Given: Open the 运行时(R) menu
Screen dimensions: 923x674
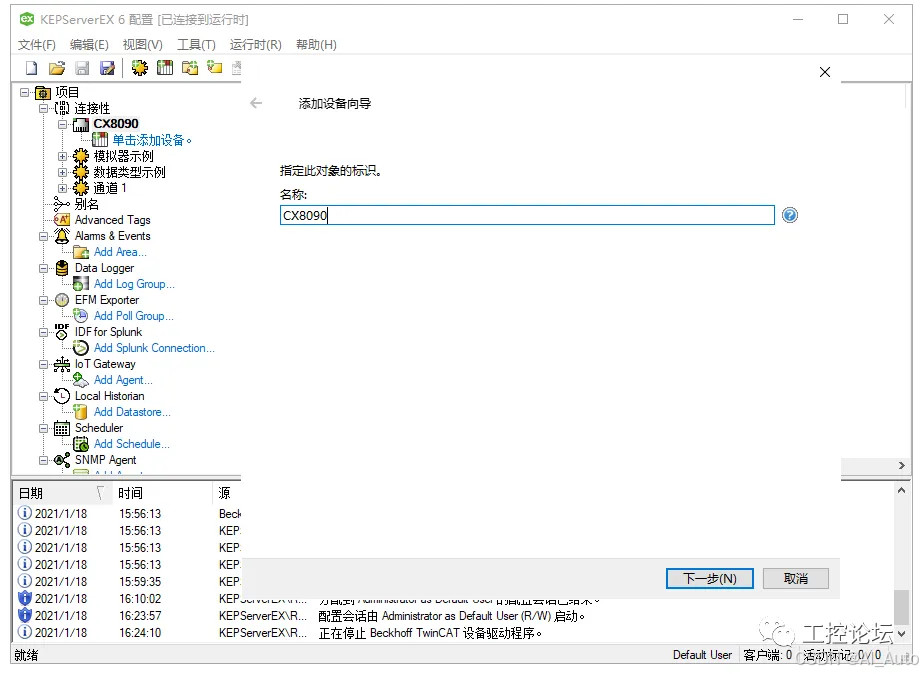Looking at the screenshot, I should (x=255, y=45).
